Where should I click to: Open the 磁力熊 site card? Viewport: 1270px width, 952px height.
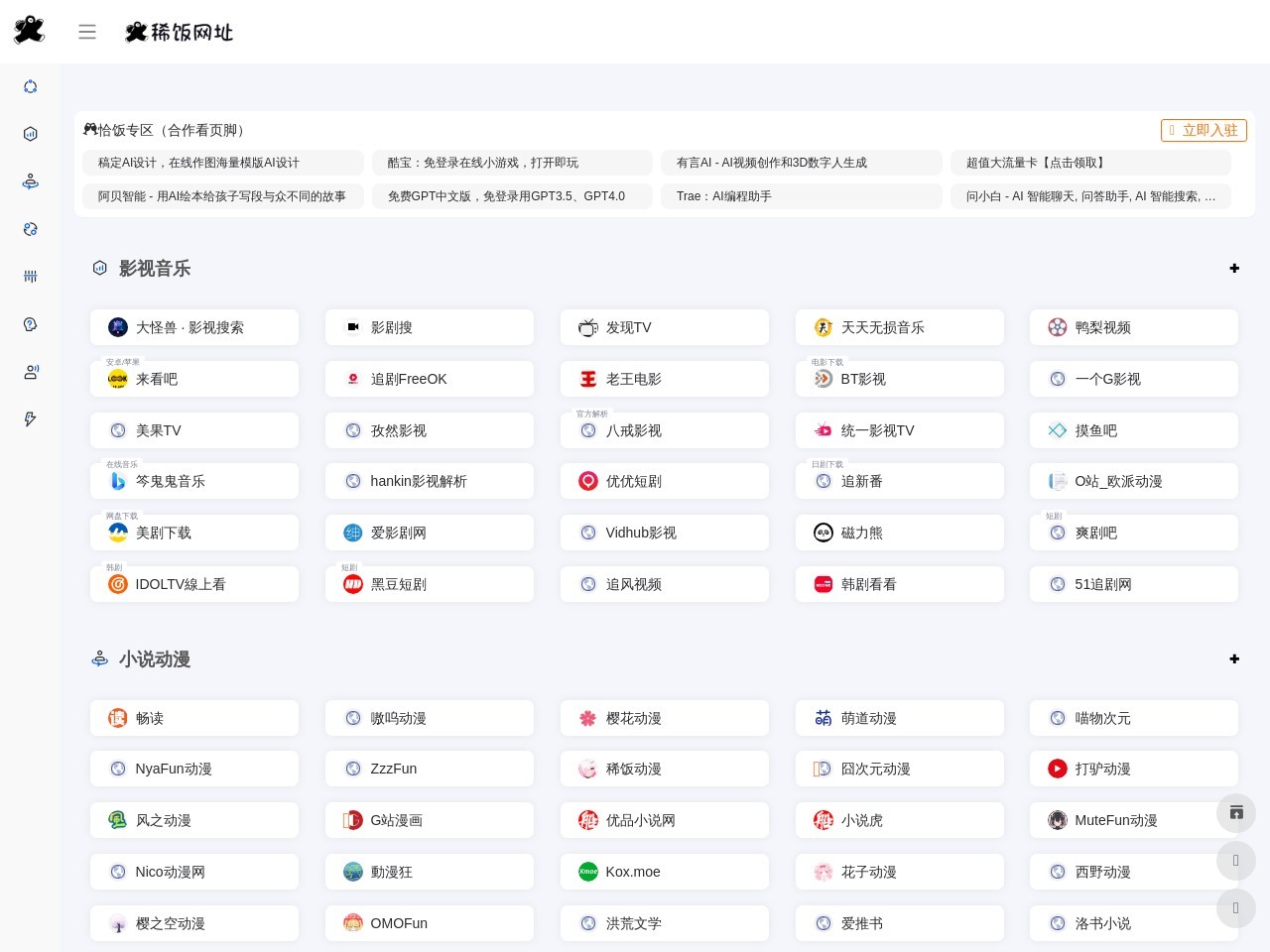point(900,533)
